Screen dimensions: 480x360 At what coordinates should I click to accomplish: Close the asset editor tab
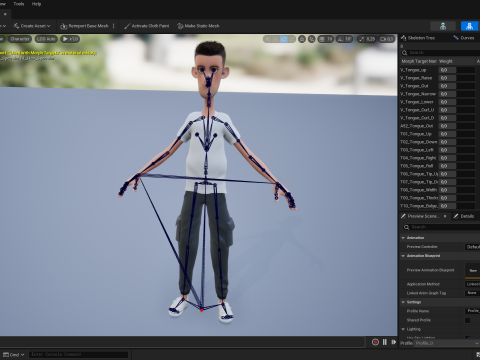pyautogui.click(x=5, y=14)
